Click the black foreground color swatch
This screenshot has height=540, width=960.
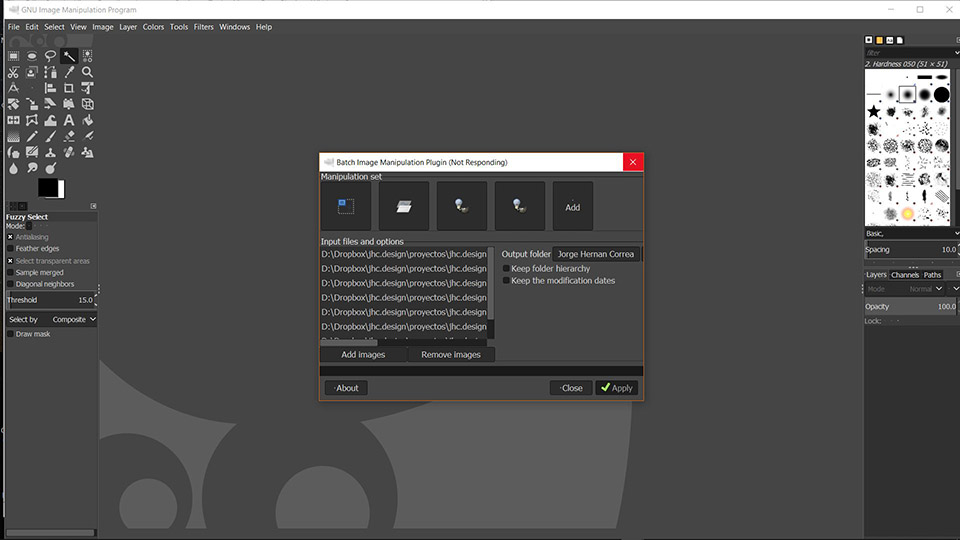click(47, 187)
